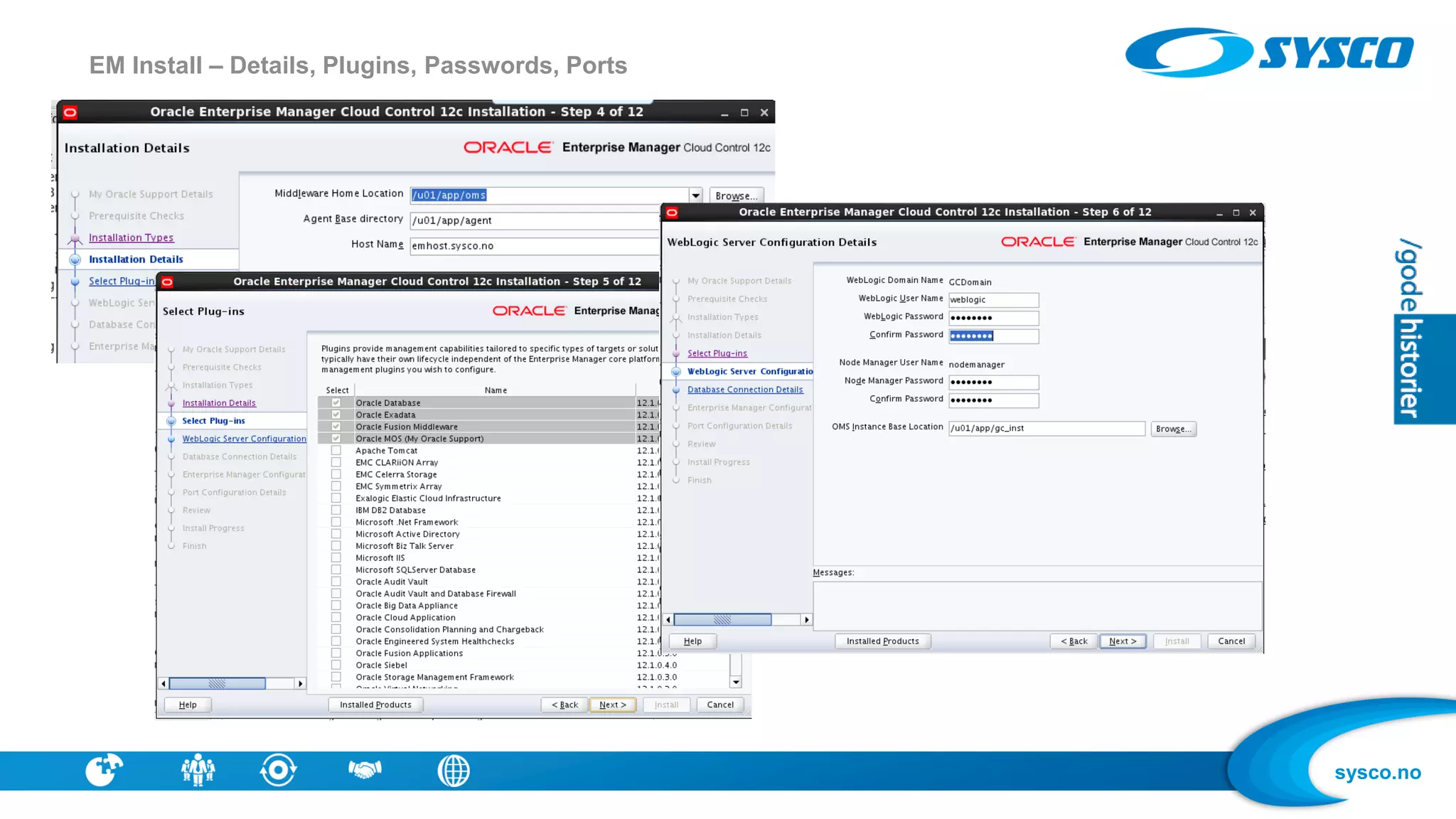This screenshot has width=1456, height=819.
Task: Click Browse next to Middleware Home Location
Action: tap(737, 196)
